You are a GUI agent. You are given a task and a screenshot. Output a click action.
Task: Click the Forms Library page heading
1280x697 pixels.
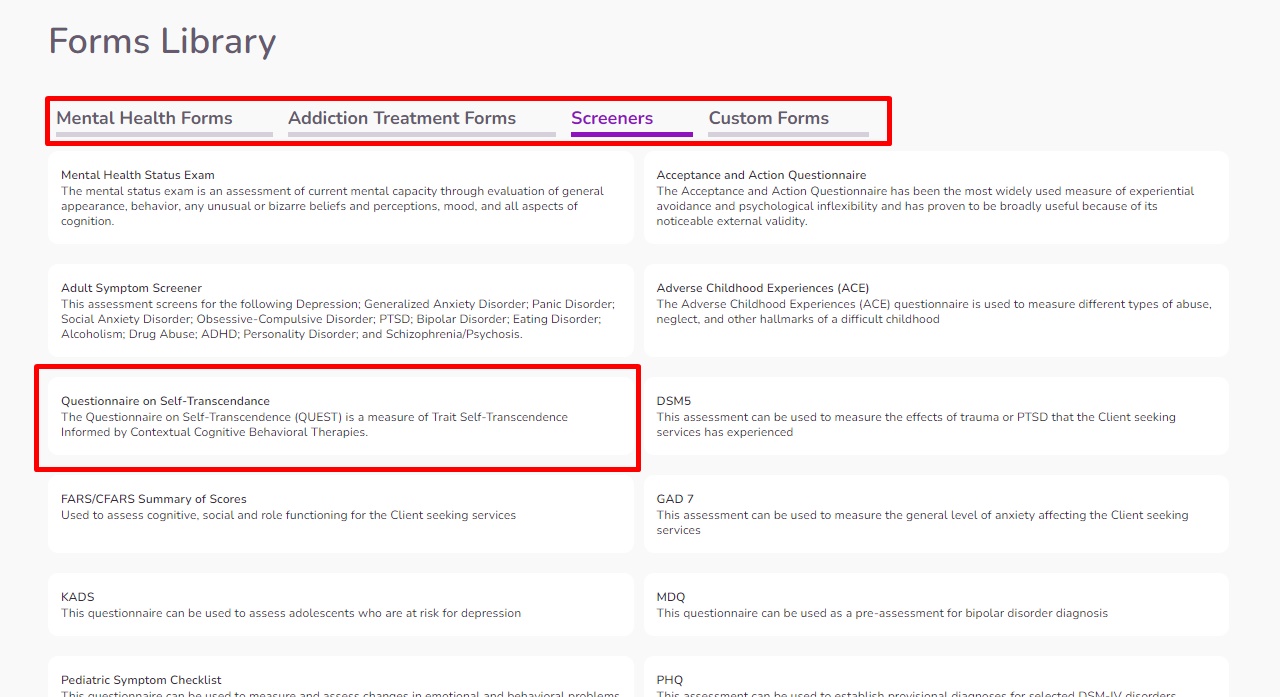tap(161, 41)
